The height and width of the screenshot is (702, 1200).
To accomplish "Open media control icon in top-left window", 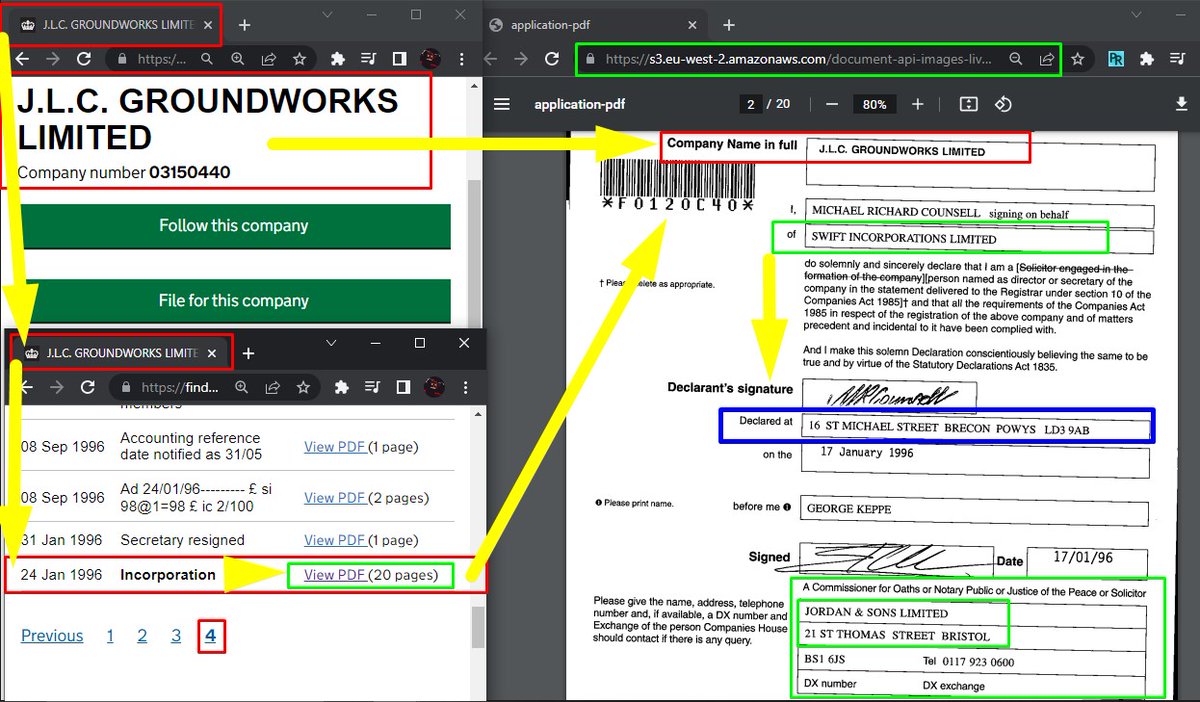I will tap(369, 59).
